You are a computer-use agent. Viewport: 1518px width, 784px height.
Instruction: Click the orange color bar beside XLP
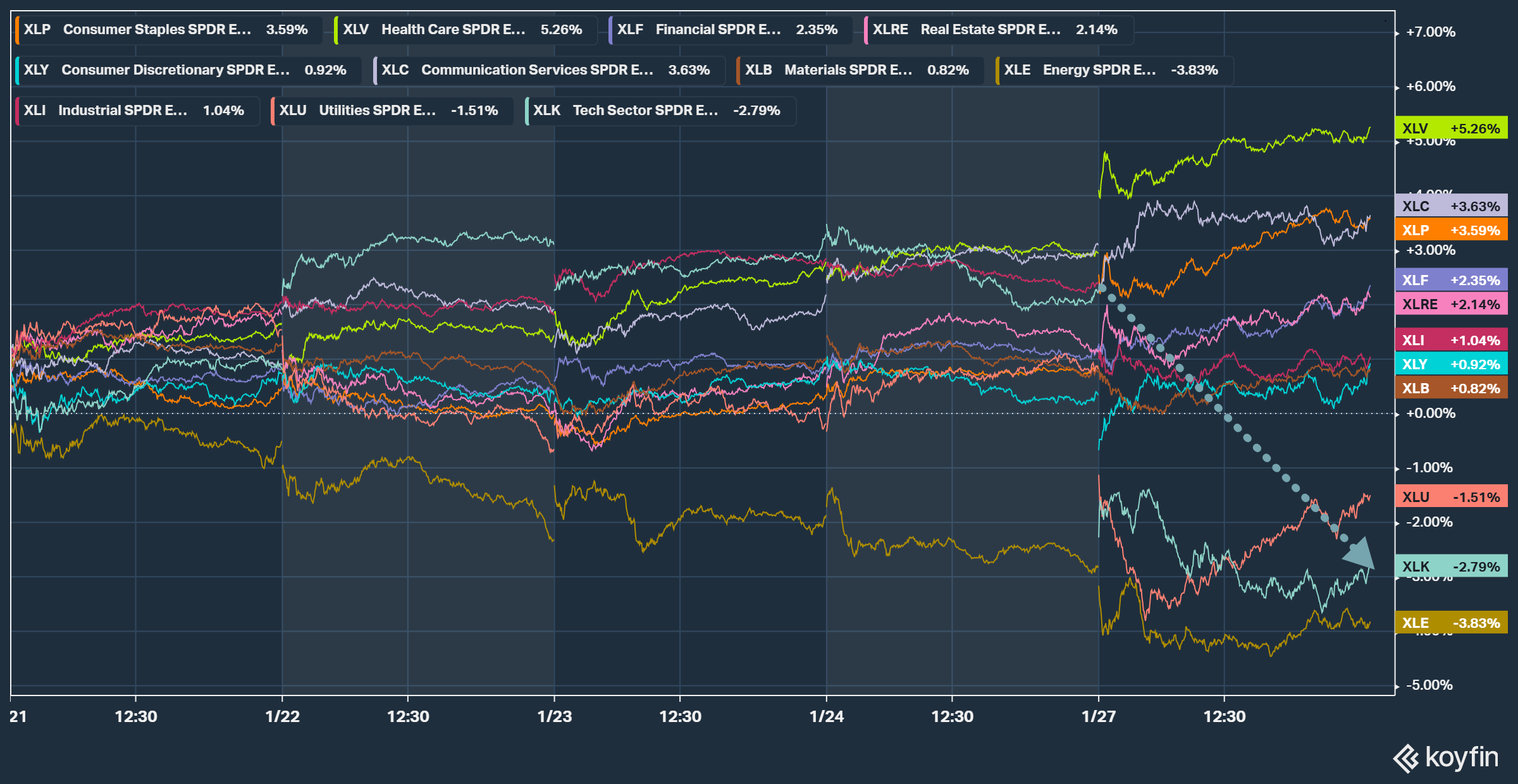point(17,30)
